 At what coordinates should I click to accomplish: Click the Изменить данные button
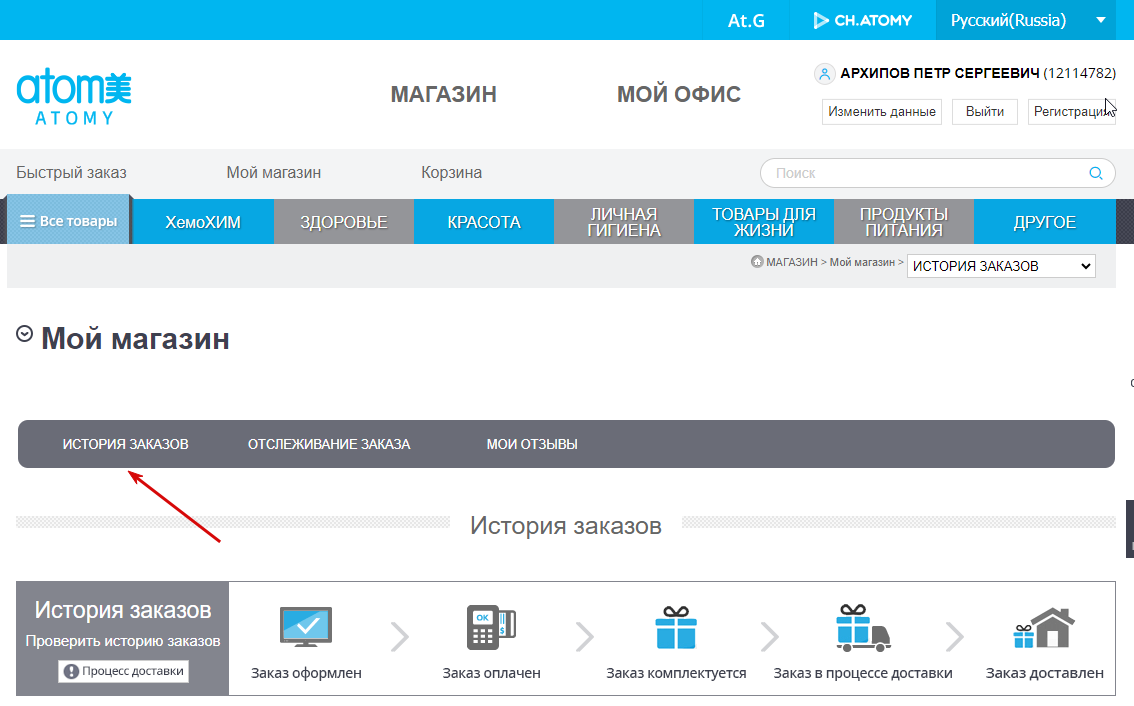pyautogui.click(x=882, y=111)
